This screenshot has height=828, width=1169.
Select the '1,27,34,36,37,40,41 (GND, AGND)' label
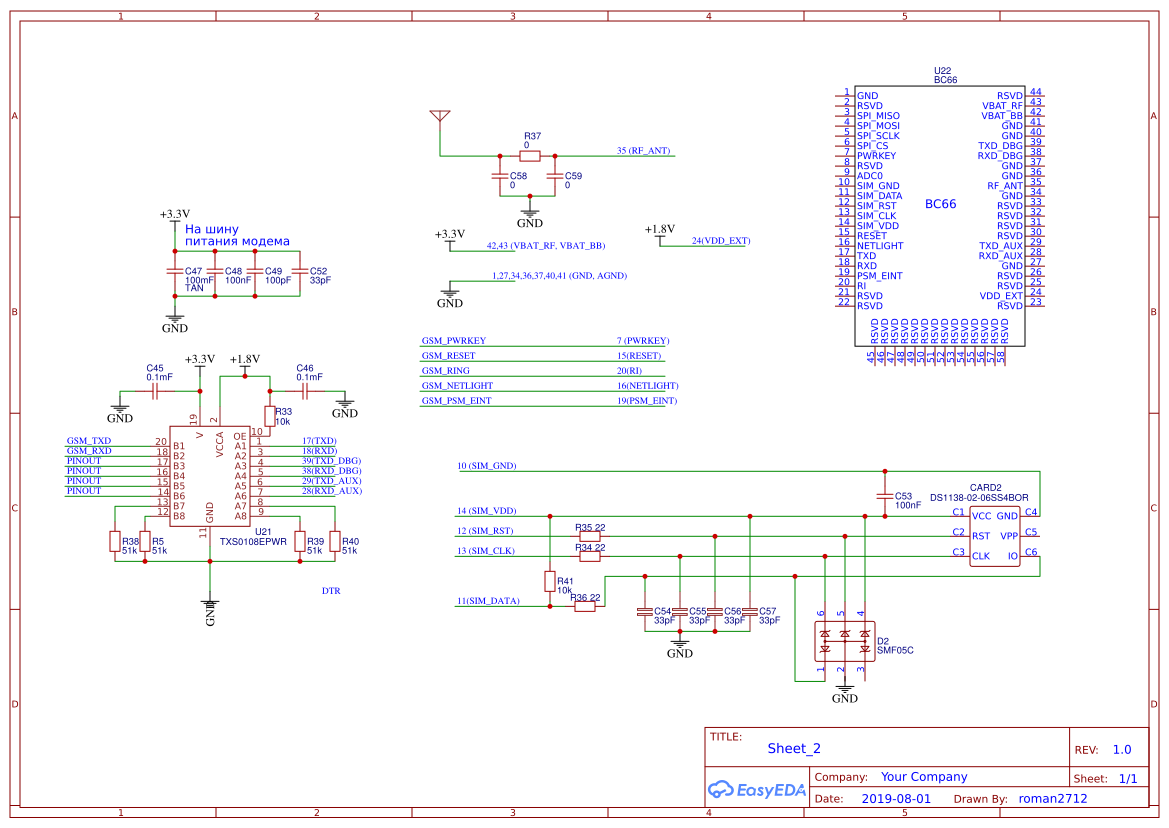[559, 276]
